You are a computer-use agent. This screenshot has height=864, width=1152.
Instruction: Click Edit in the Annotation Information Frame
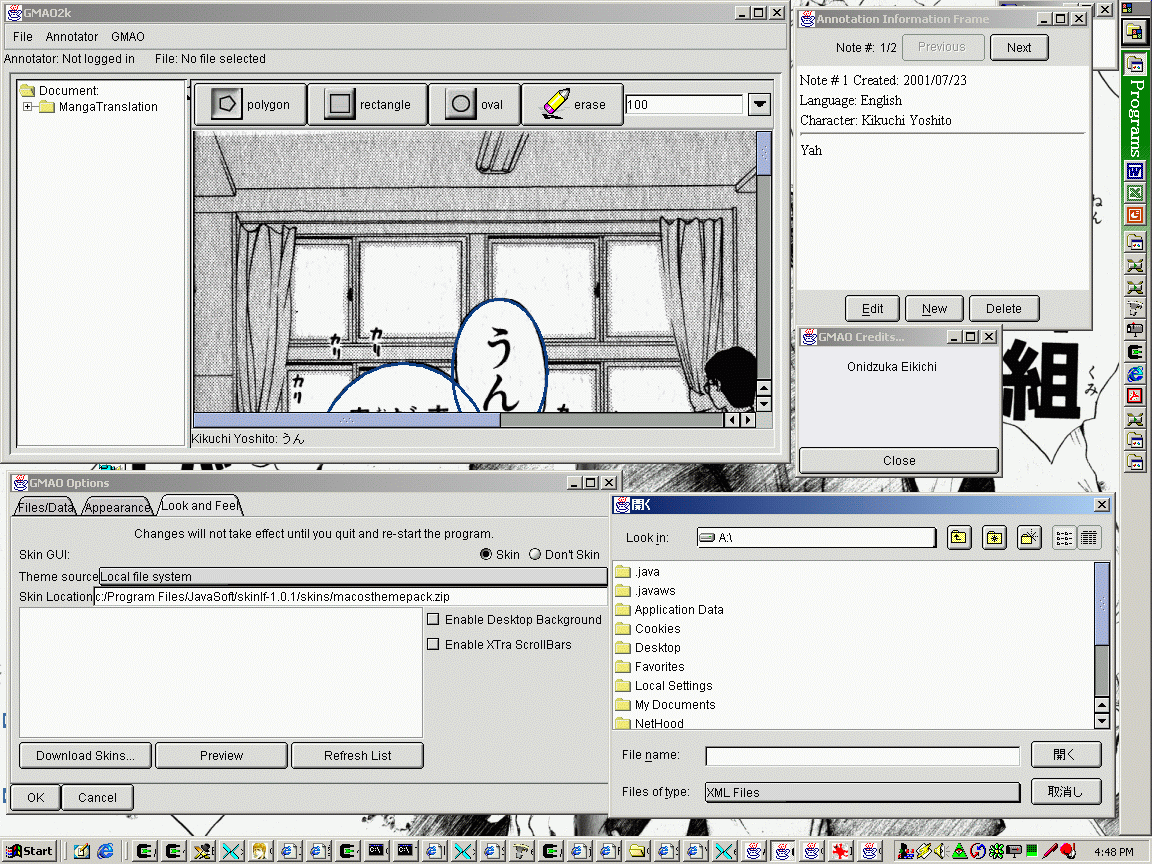(872, 309)
